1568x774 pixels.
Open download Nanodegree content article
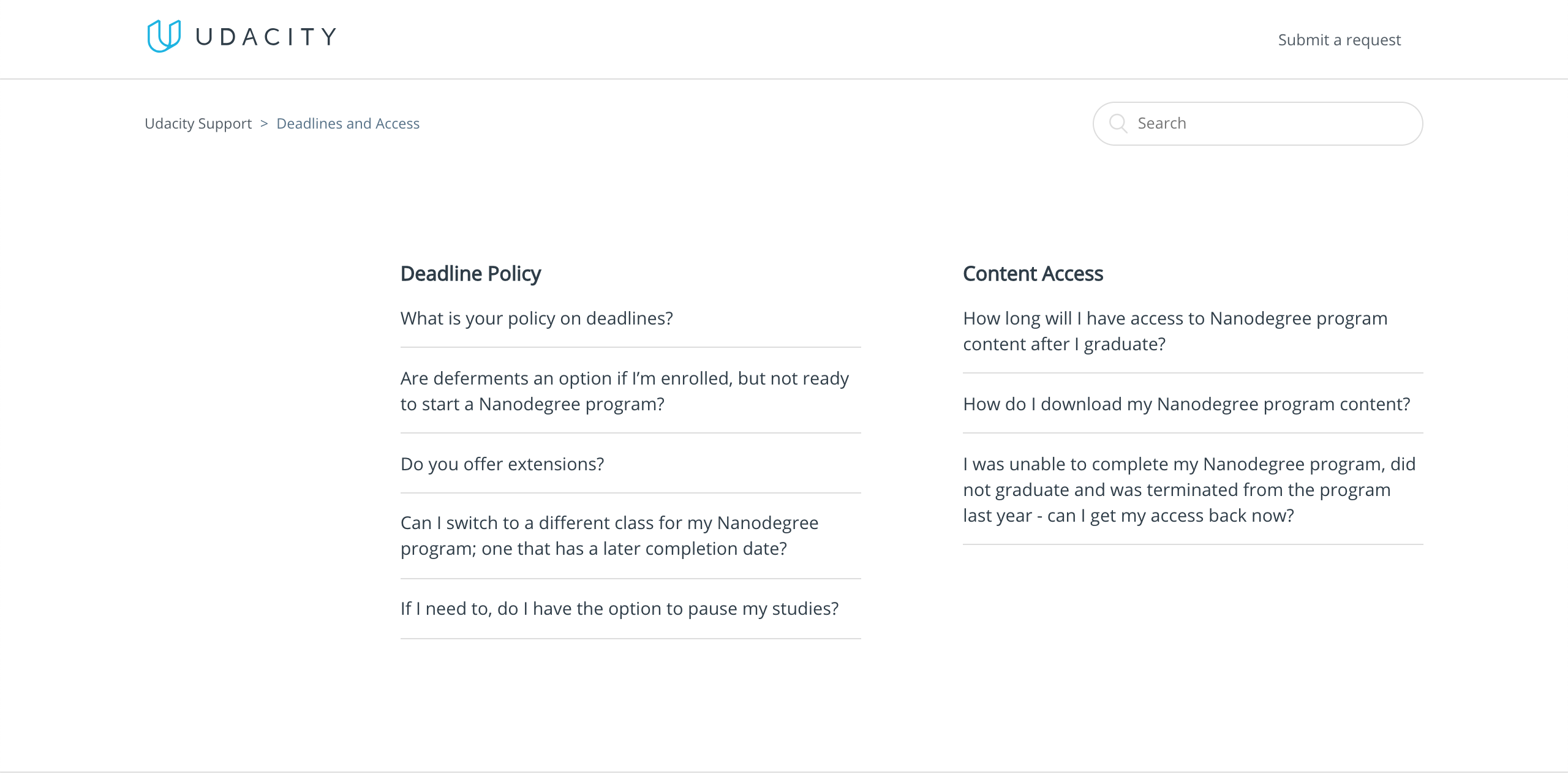pos(1186,404)
